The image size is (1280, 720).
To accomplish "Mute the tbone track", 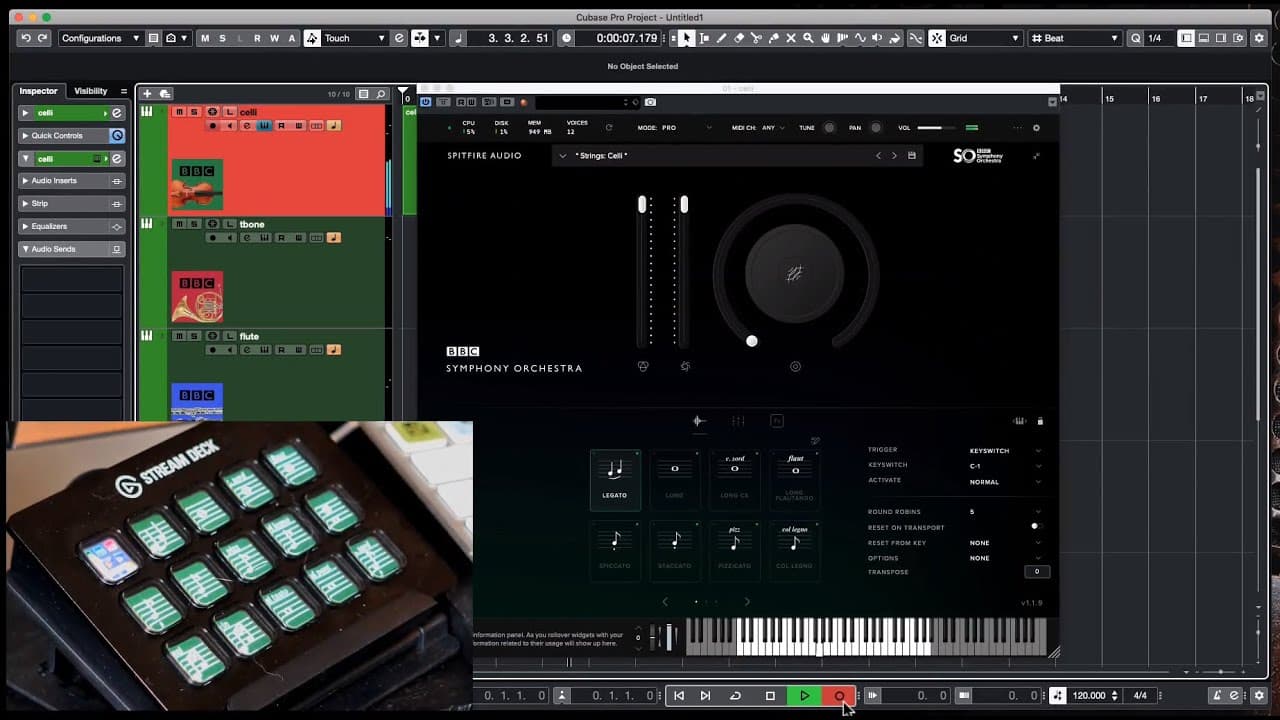I will tap(180, 224).
